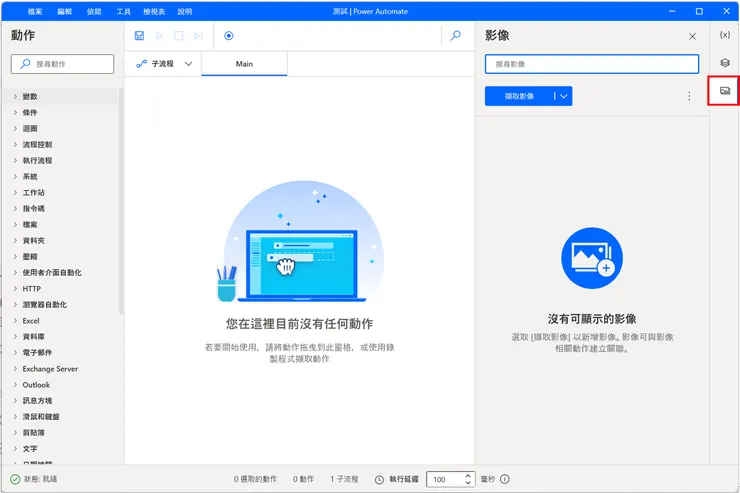This screenshot has height=493, width=740.
Task: Open the images pane icon
Action: click(x=724, y=91)
